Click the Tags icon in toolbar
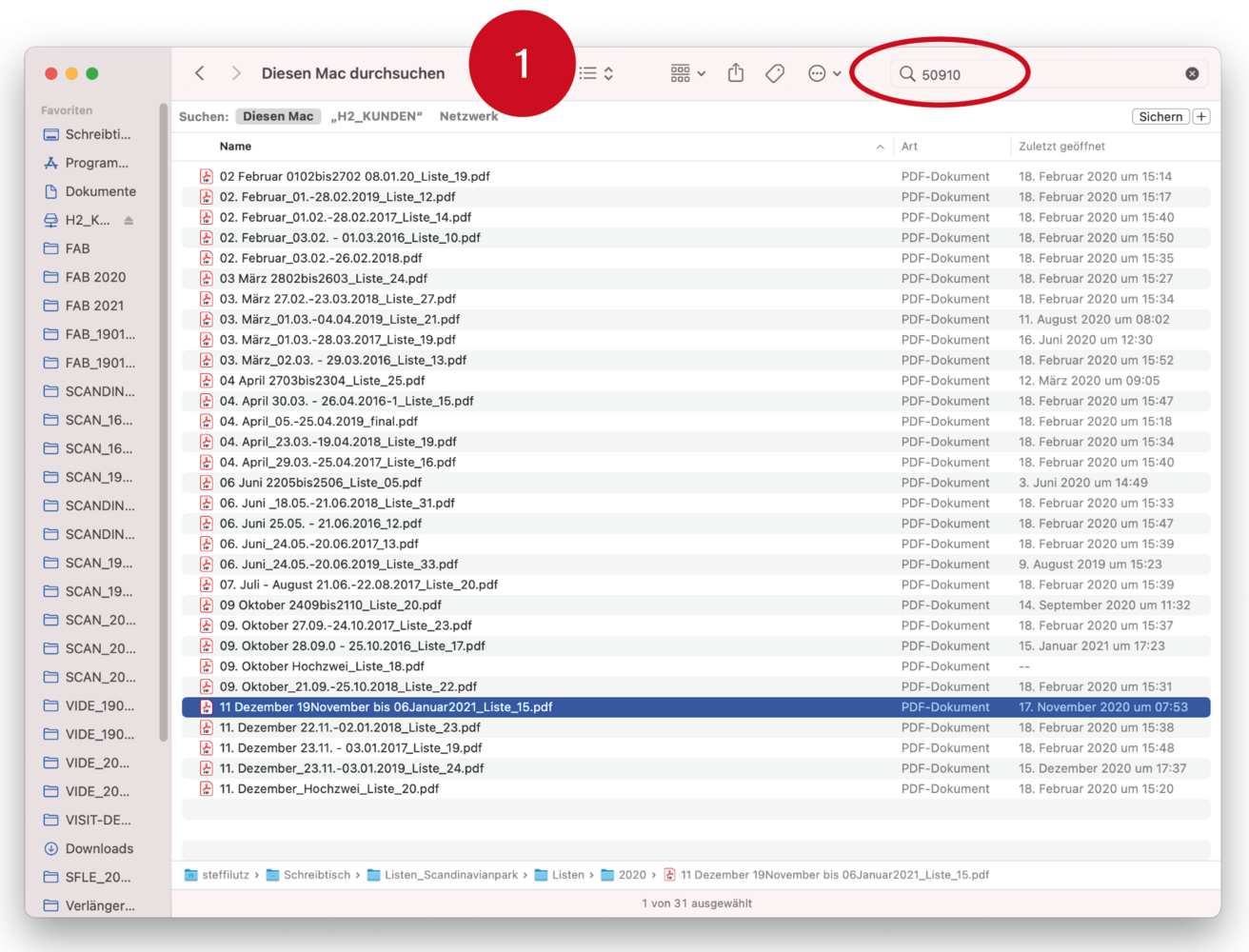This screenshot has height=952, width=1249. [775, 73]
